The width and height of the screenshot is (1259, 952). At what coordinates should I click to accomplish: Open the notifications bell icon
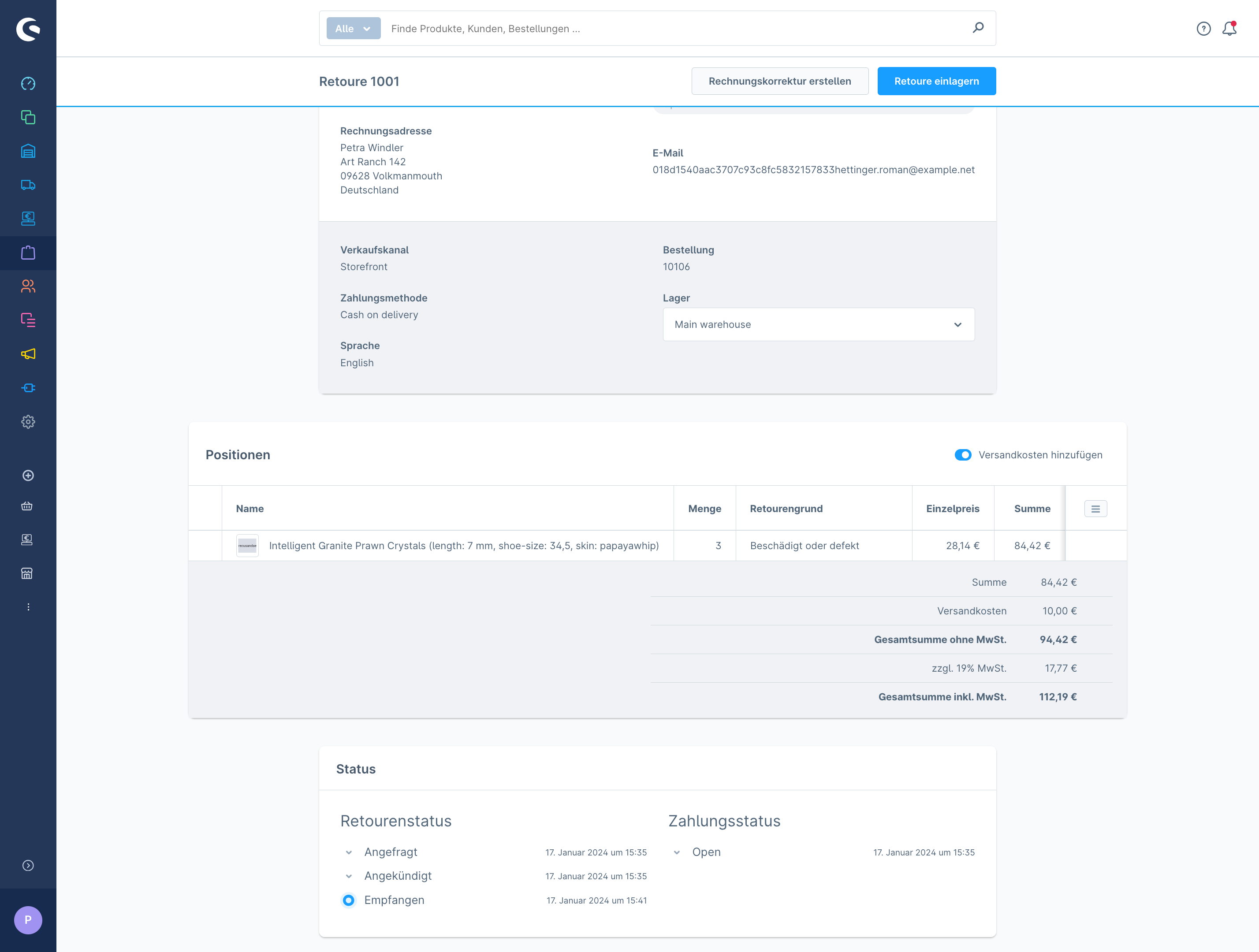tap(1229, 29)
